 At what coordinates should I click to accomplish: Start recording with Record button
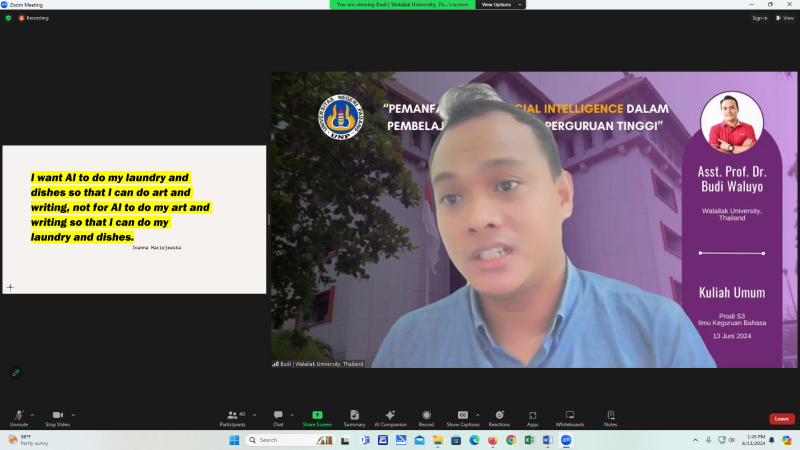click(x=426, y=418)
